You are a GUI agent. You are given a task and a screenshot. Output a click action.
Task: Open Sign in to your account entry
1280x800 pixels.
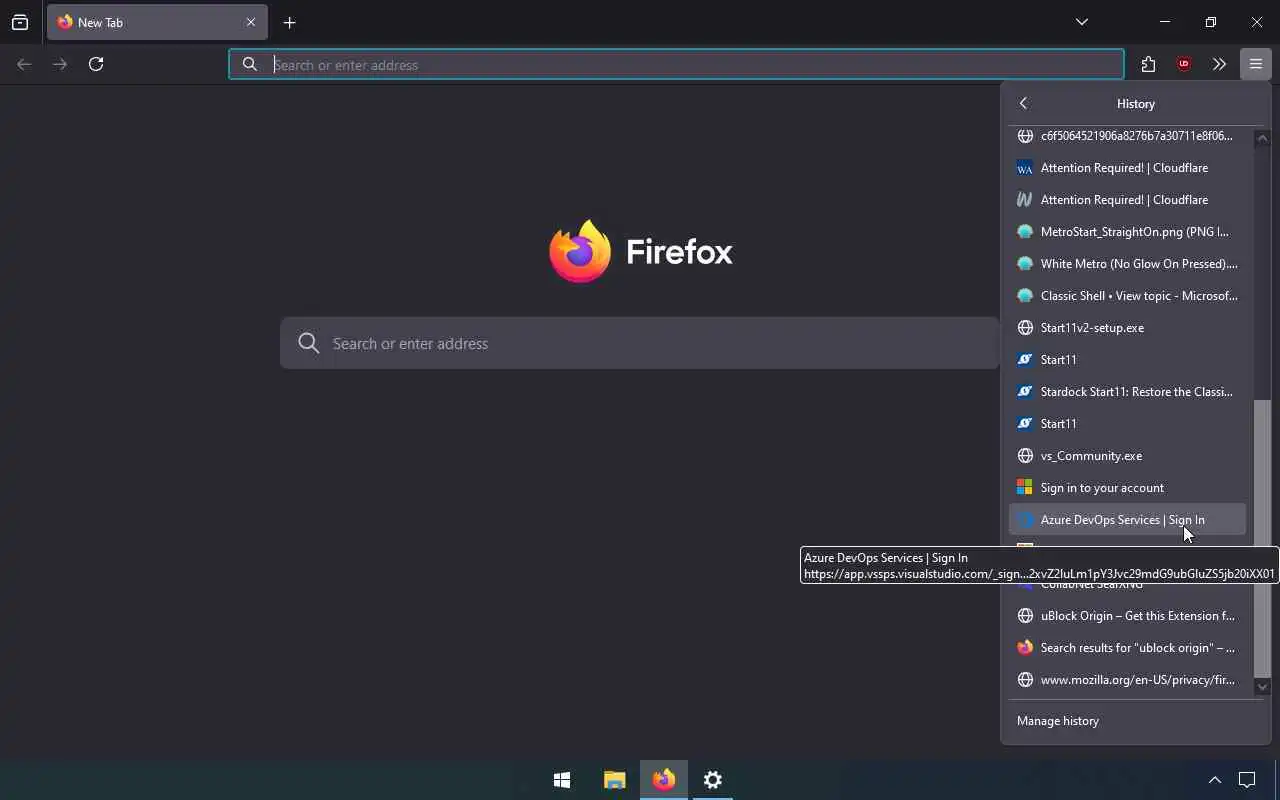pos(1127,487)
